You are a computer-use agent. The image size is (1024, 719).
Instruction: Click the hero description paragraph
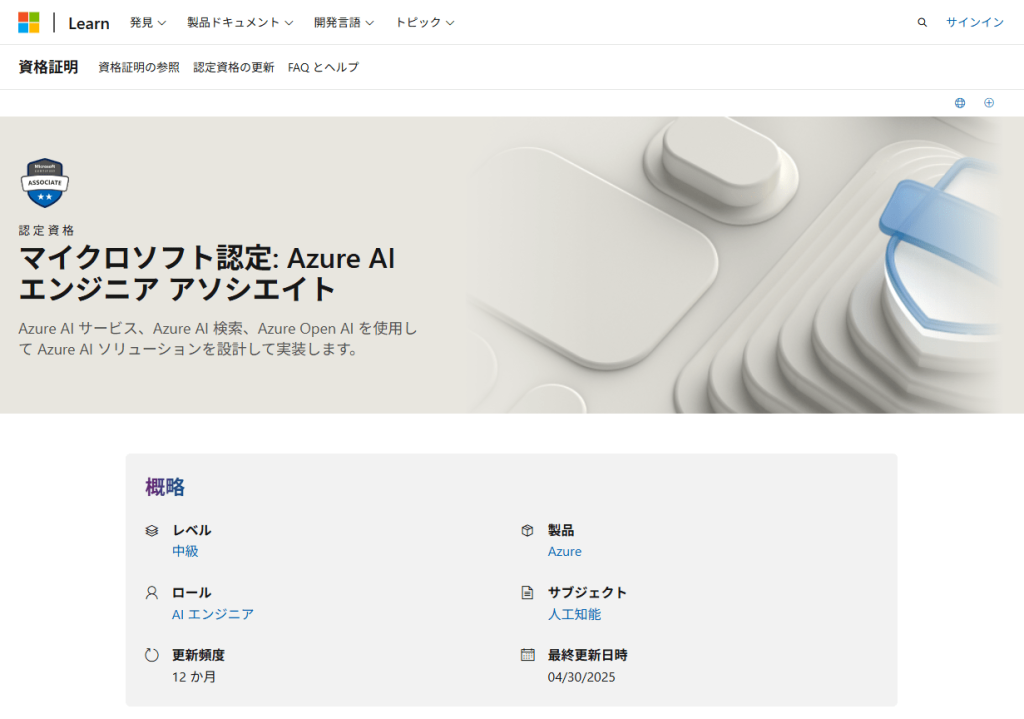217,339
